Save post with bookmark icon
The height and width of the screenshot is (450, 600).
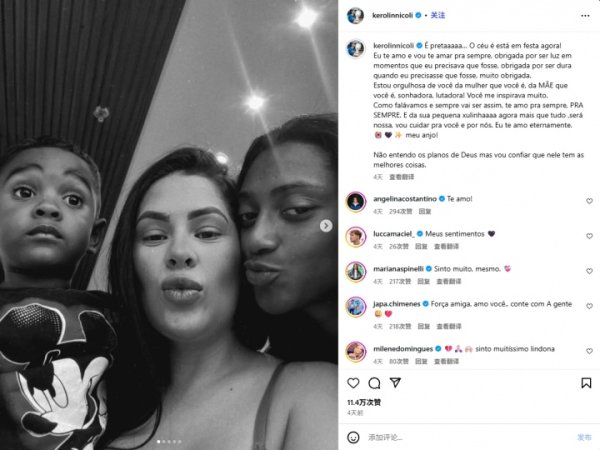pos(586,383)
